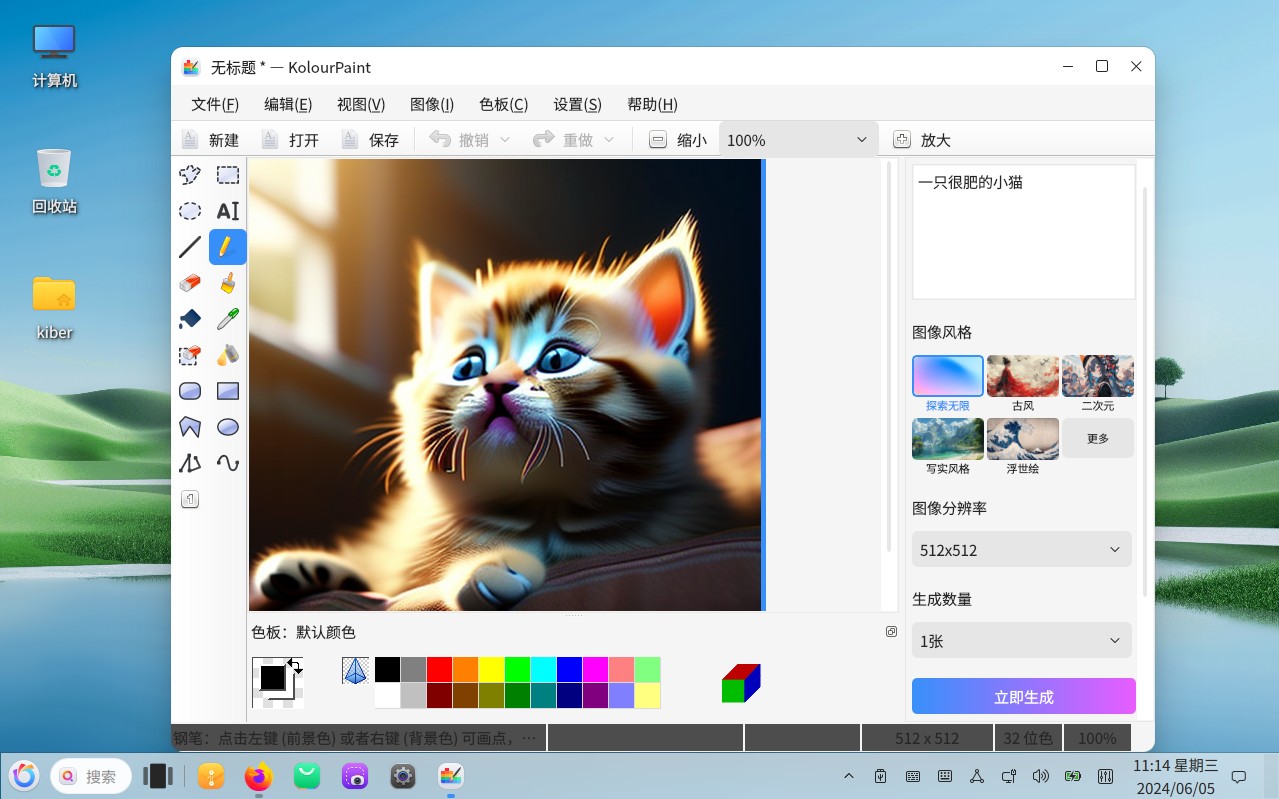1279x799 pixels.
Task: Click the 撤销 (Undo) toolbar button
Action: pos(459,140)
